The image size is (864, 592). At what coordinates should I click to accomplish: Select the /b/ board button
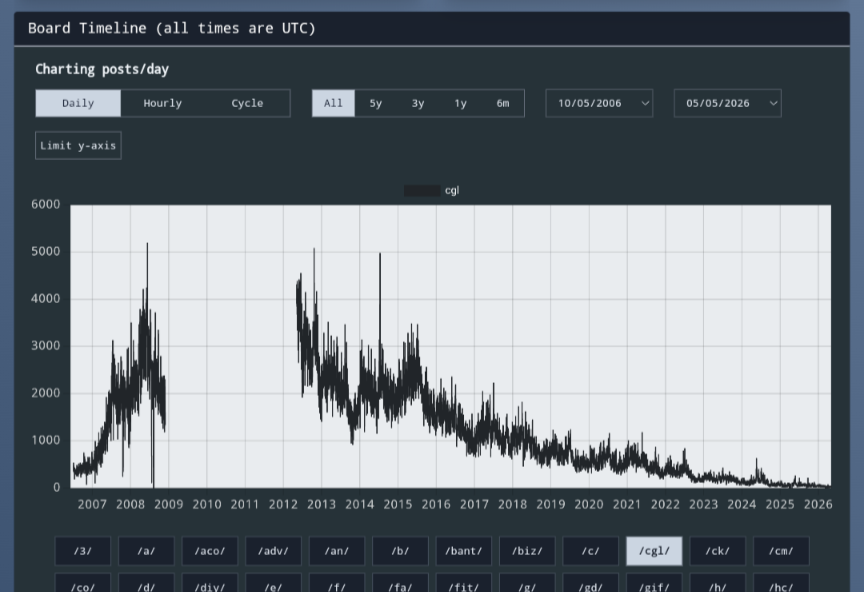pyautogui.click(x=400, y=551)
